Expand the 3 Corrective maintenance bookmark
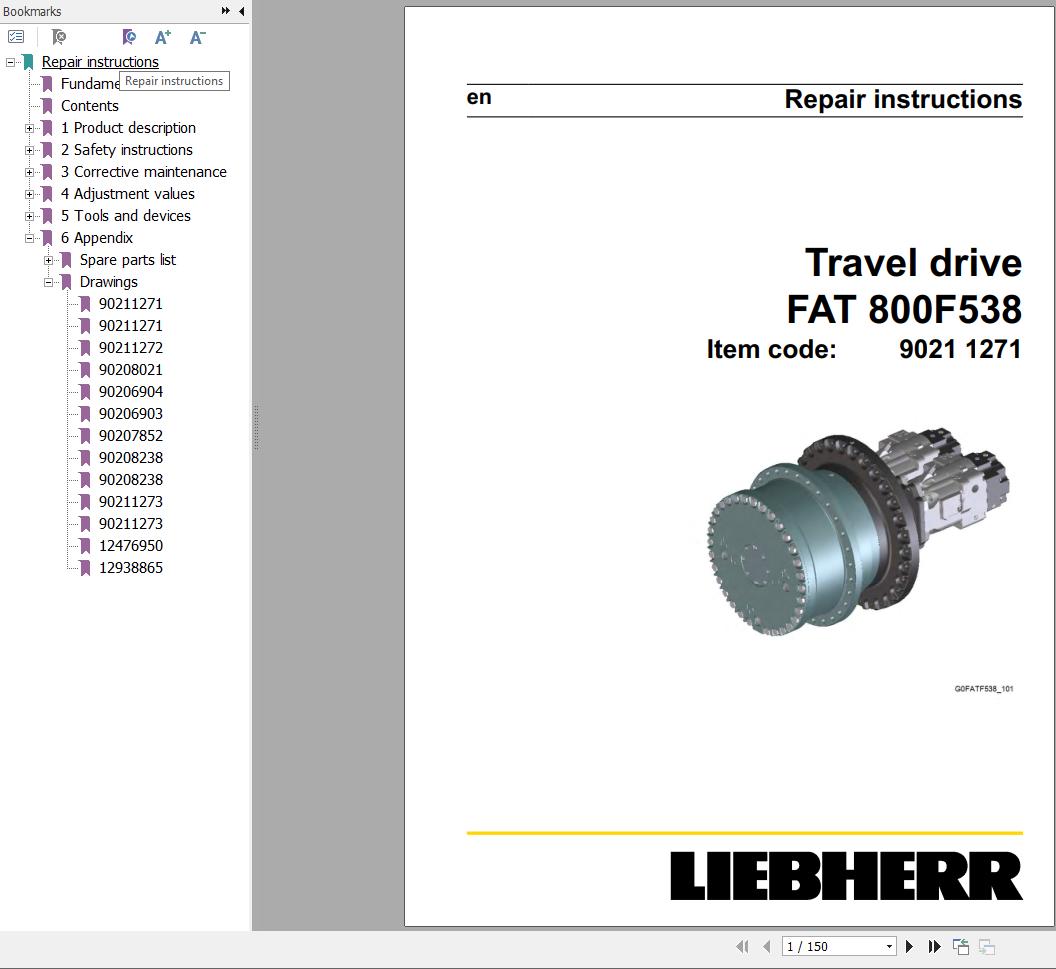 pos(29,172)
